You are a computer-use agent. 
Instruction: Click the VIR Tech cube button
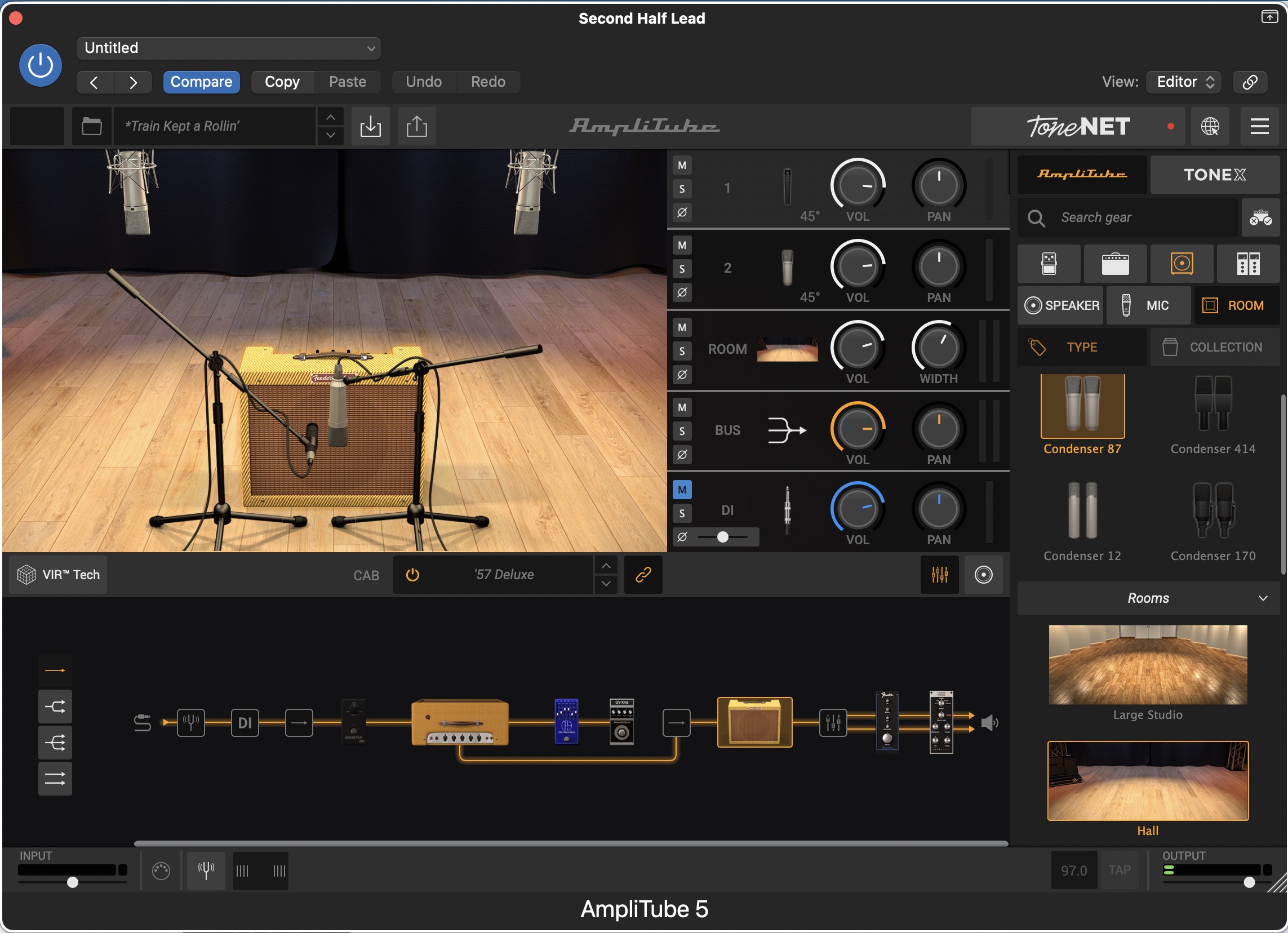[58, 574]
